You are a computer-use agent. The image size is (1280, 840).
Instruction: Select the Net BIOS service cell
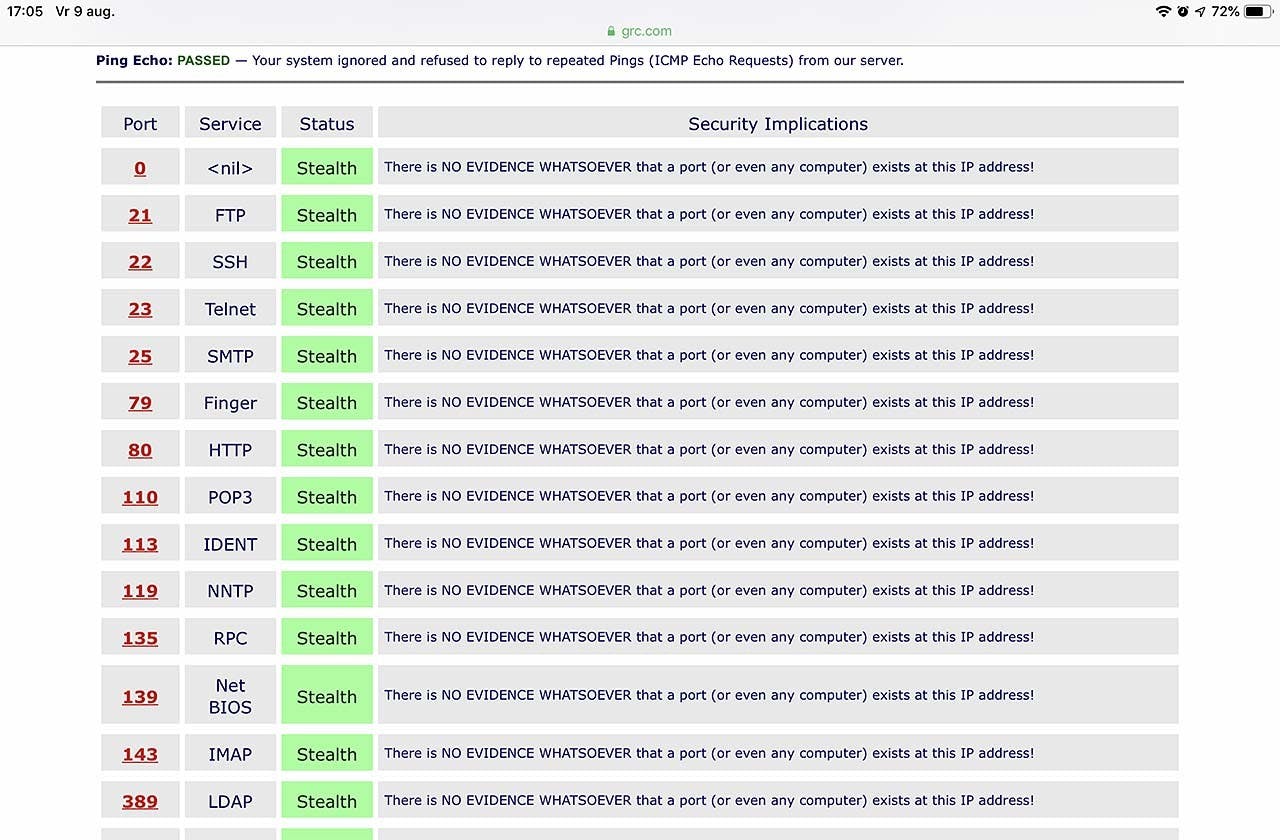230,695
